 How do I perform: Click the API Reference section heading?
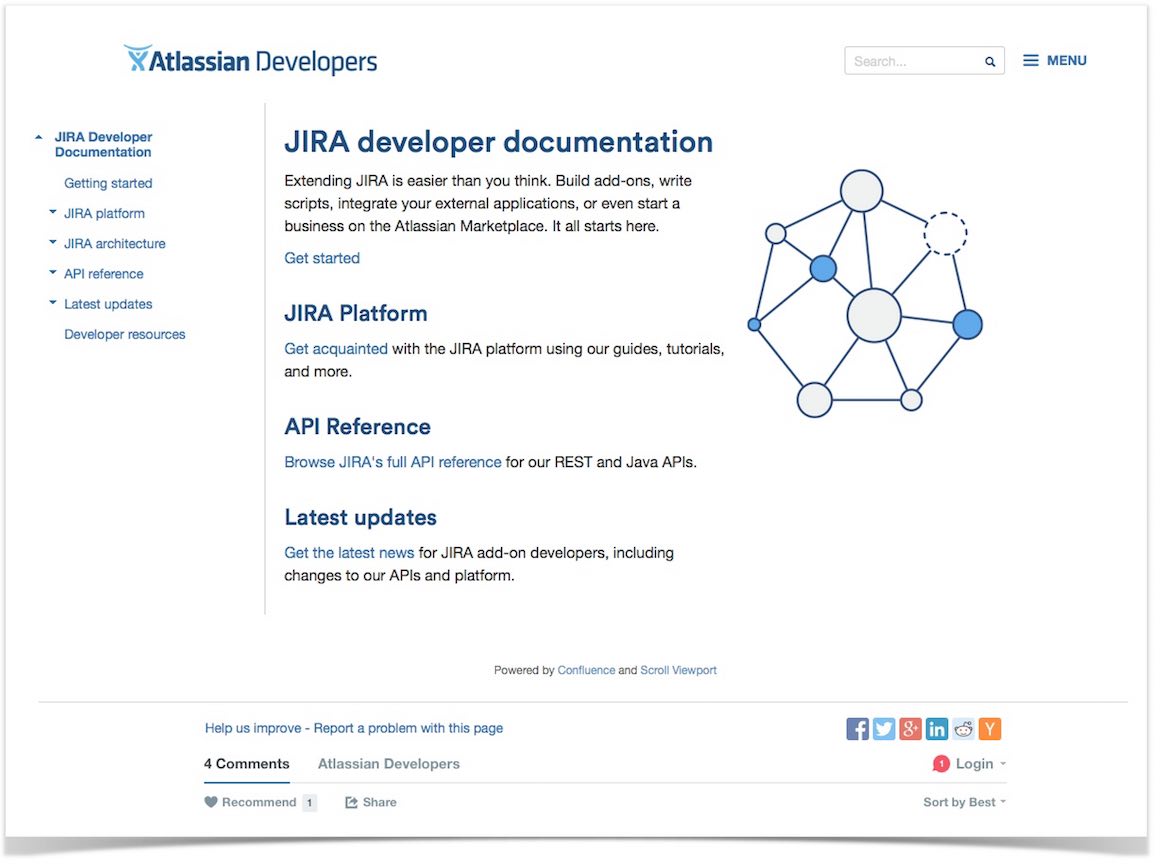click(x=357, y=426)
